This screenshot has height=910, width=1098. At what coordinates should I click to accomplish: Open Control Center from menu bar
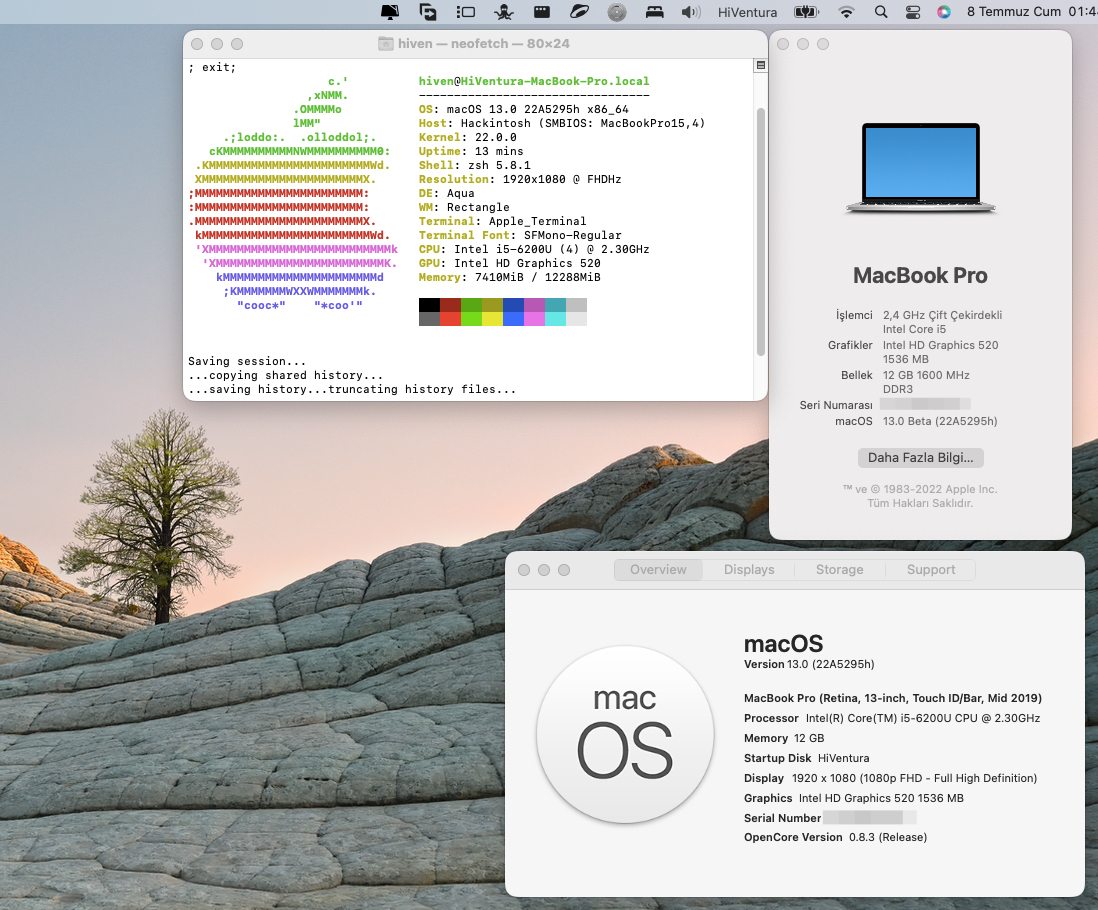[x=912, y=12]
